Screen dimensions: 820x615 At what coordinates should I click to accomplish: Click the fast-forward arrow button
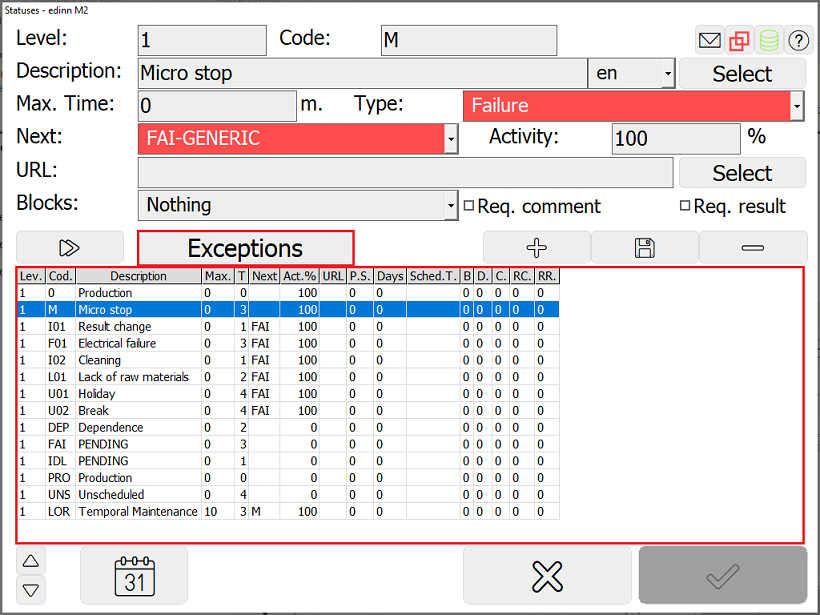point(70,247)
